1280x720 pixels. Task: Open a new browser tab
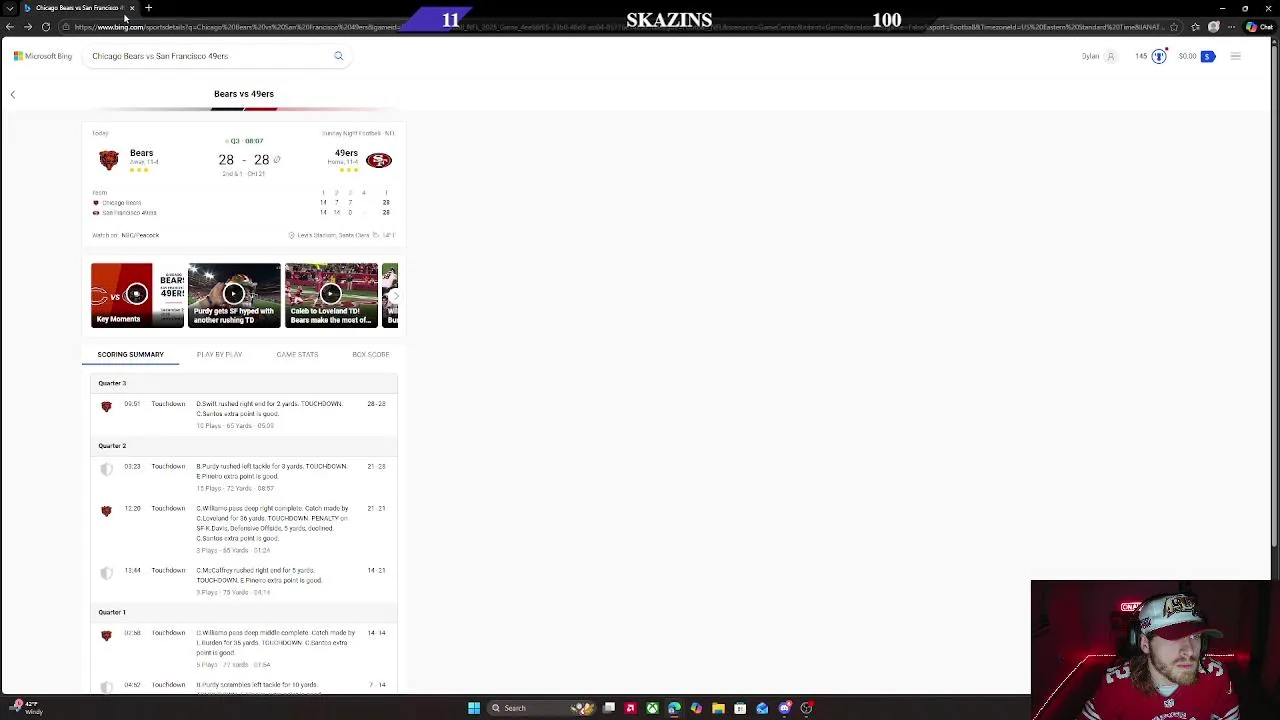148,8
